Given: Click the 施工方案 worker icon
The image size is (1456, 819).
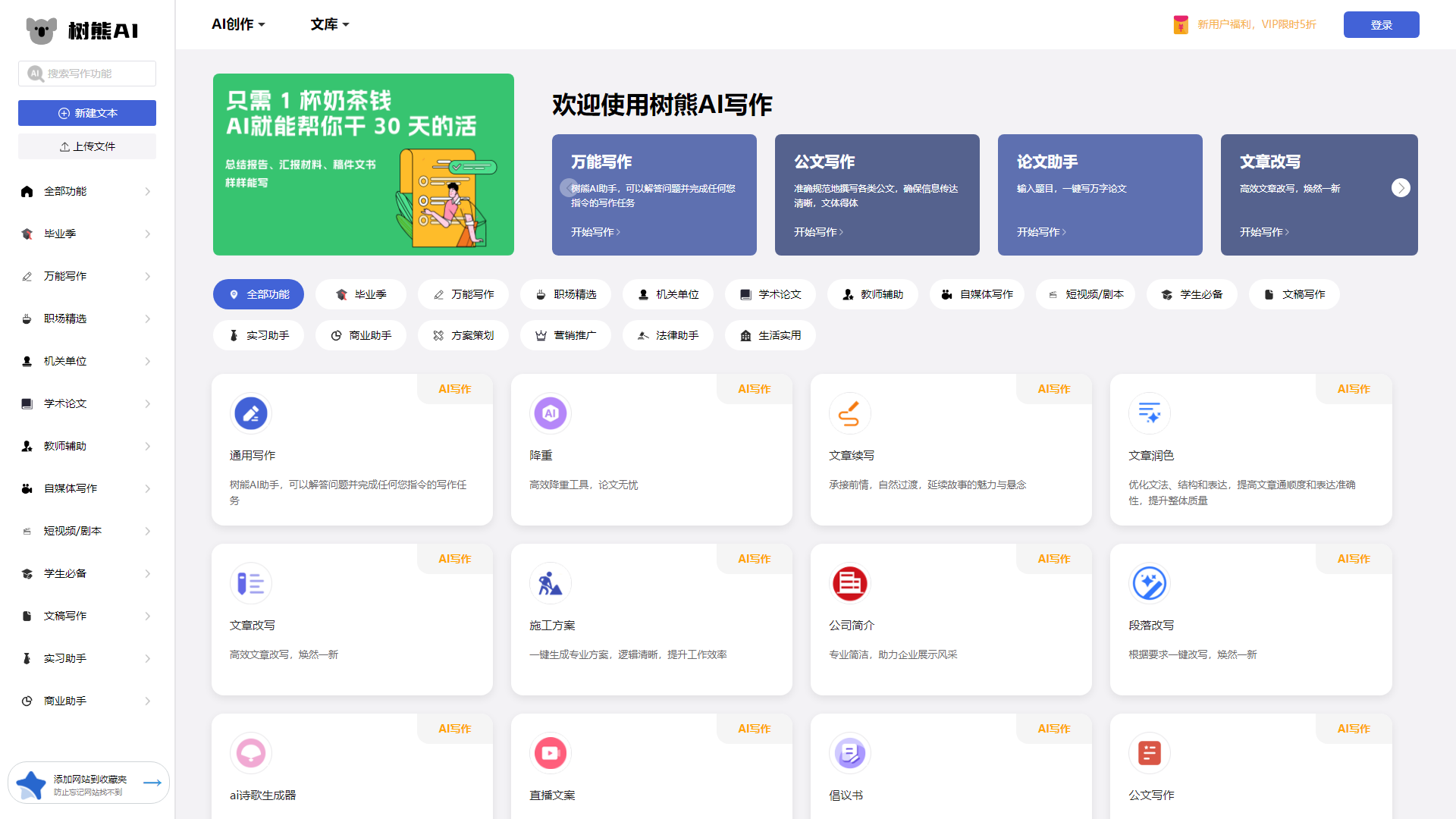Looking at the screenshot, I should 550,583.
